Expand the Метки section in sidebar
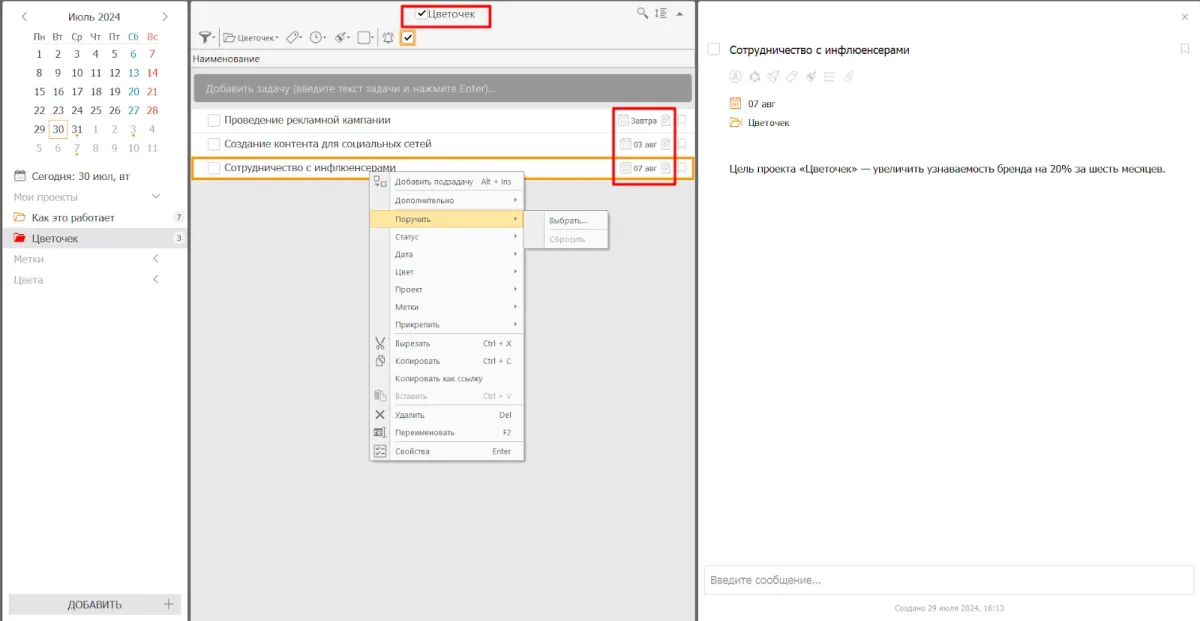The width and height of the screenshot is (1200, 621). click(156, 259)
